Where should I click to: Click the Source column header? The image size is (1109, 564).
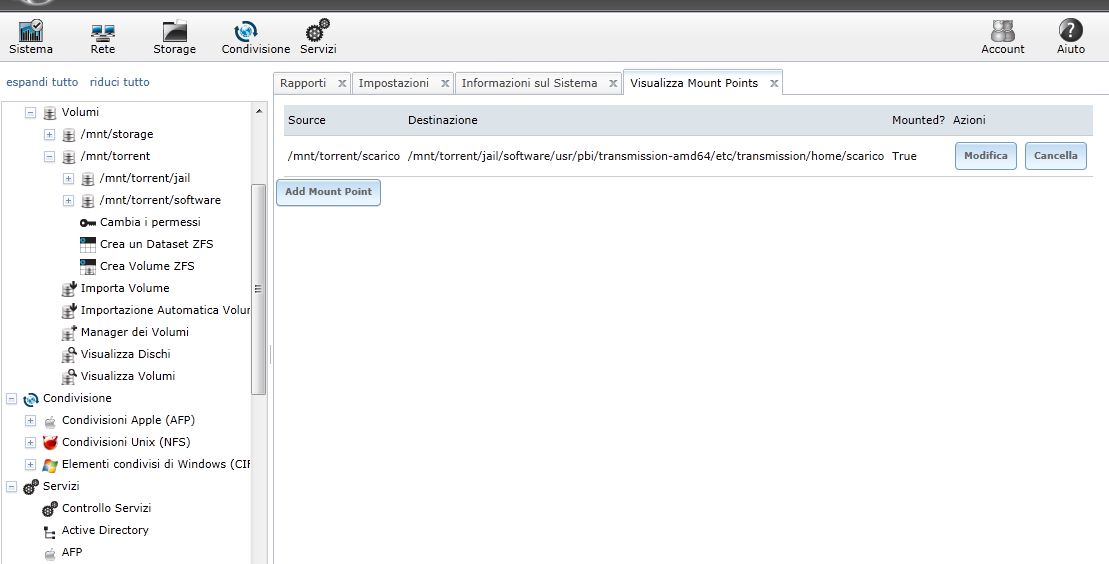pos(307,120)
